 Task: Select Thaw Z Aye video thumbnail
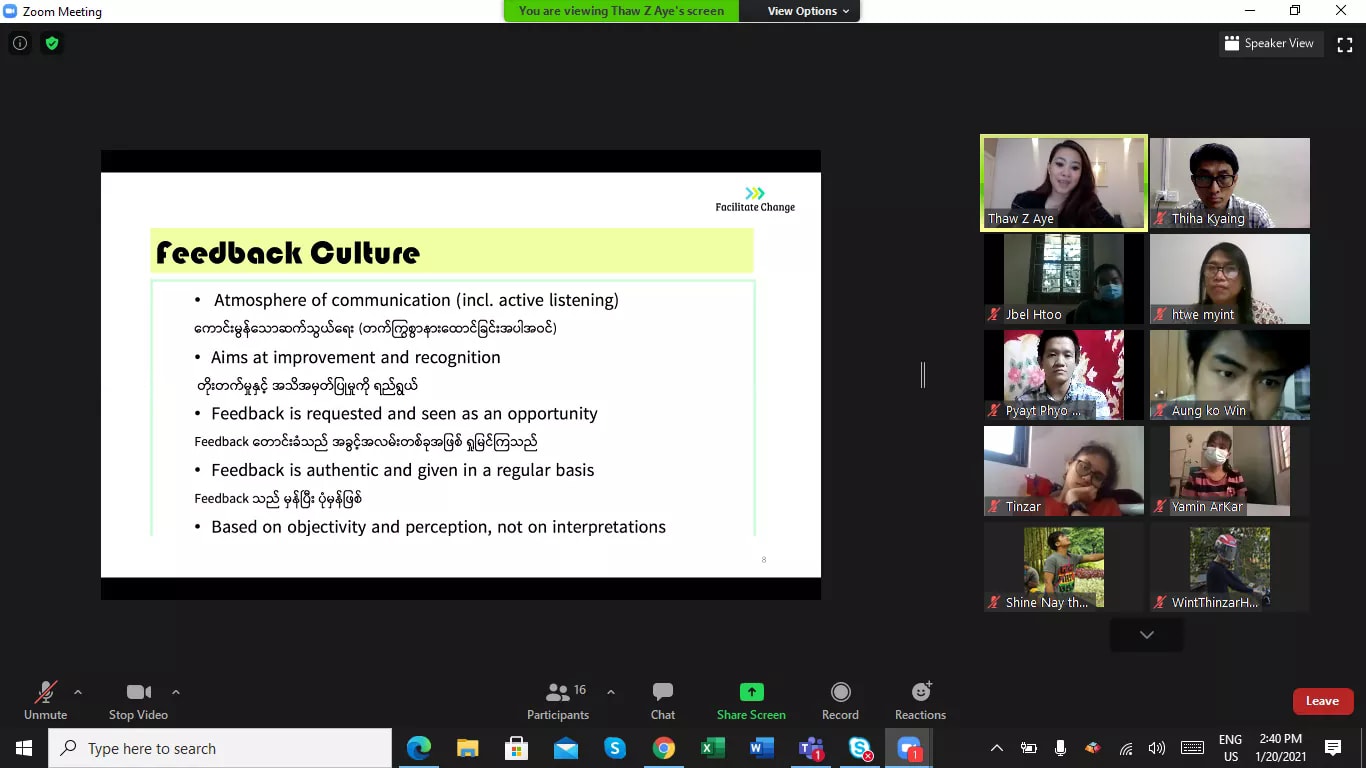click(x=1063, y=183)
